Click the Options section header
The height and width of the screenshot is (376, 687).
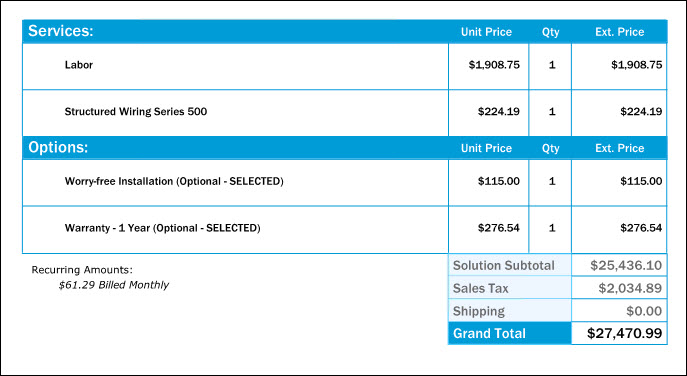point(58,148)
